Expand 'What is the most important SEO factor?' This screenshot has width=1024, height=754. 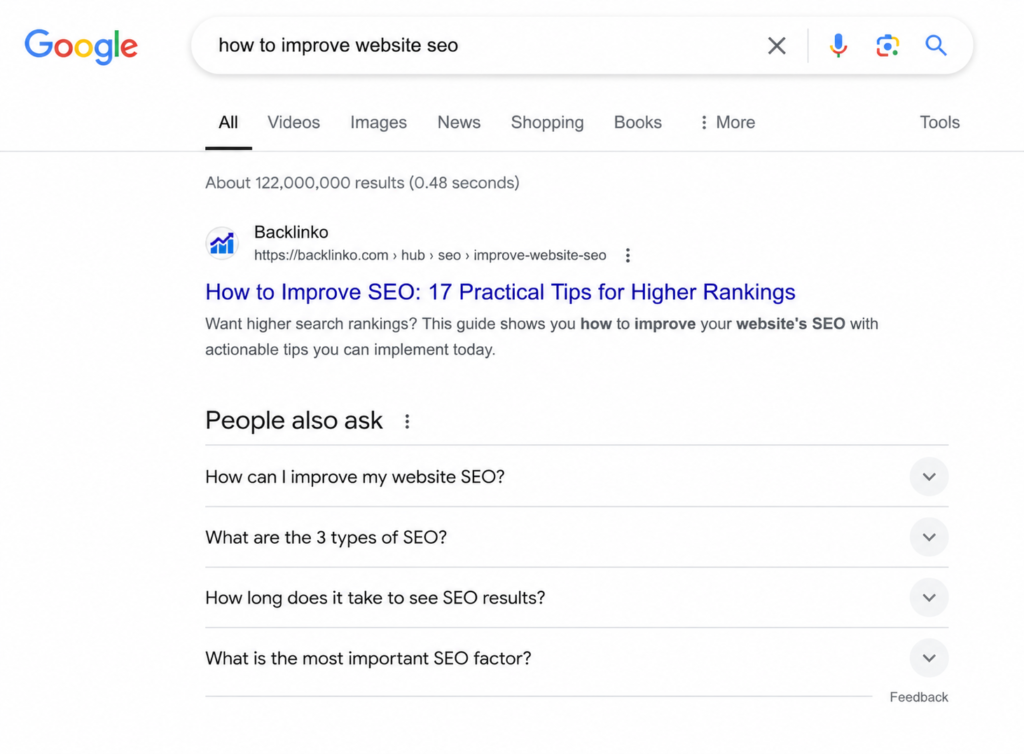(x=577, y=658)
